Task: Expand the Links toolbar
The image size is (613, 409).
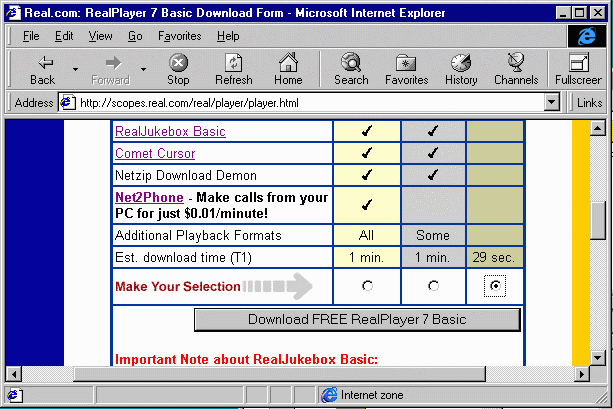Action: coord(589,103)
